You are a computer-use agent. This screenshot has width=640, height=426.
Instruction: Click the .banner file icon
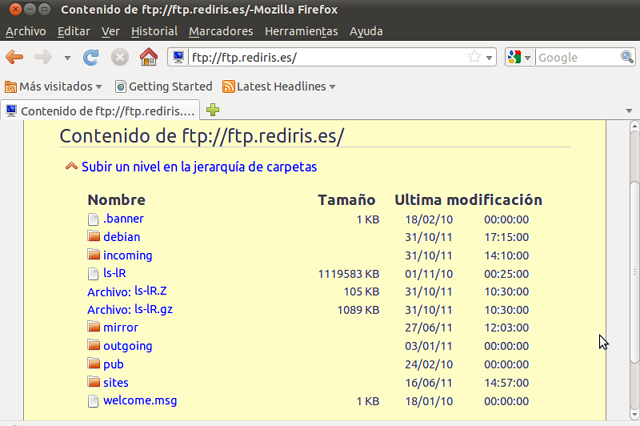coord(93,219)
